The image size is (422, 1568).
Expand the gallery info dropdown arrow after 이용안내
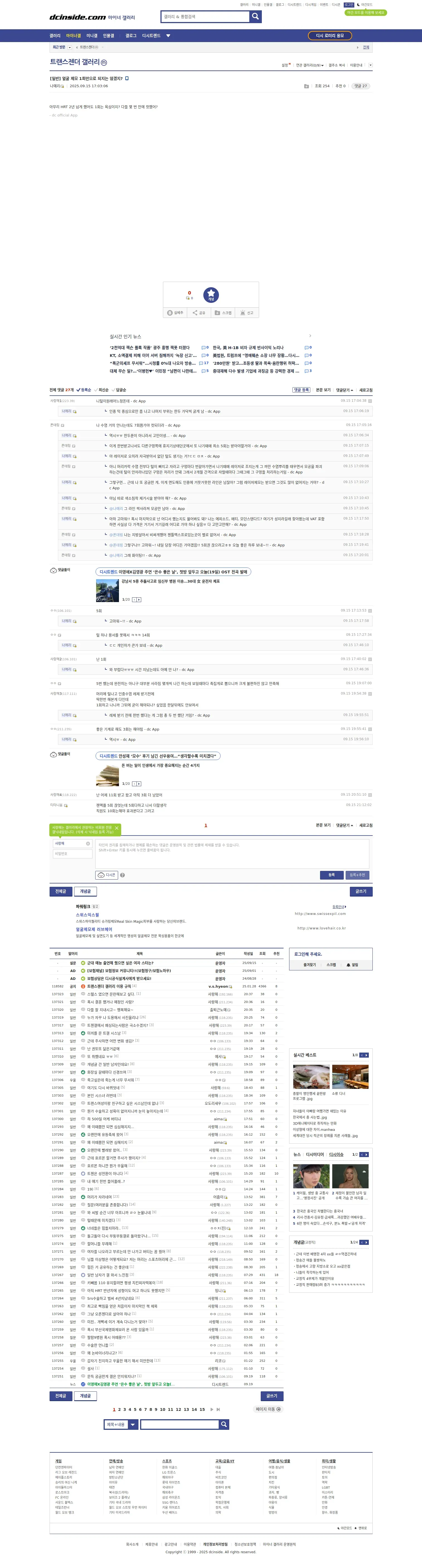click(x=370, y=65)
